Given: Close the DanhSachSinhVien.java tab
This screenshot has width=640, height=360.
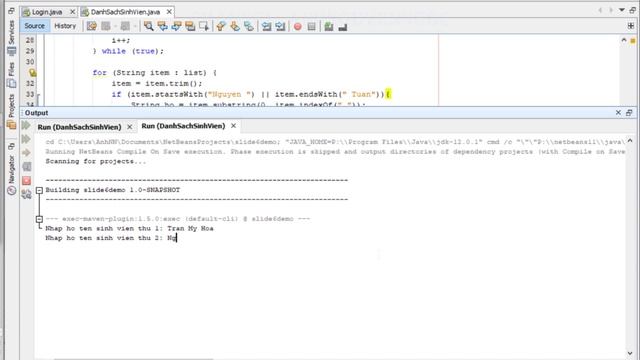Looking at the screenshot, I should click(169, 12).
